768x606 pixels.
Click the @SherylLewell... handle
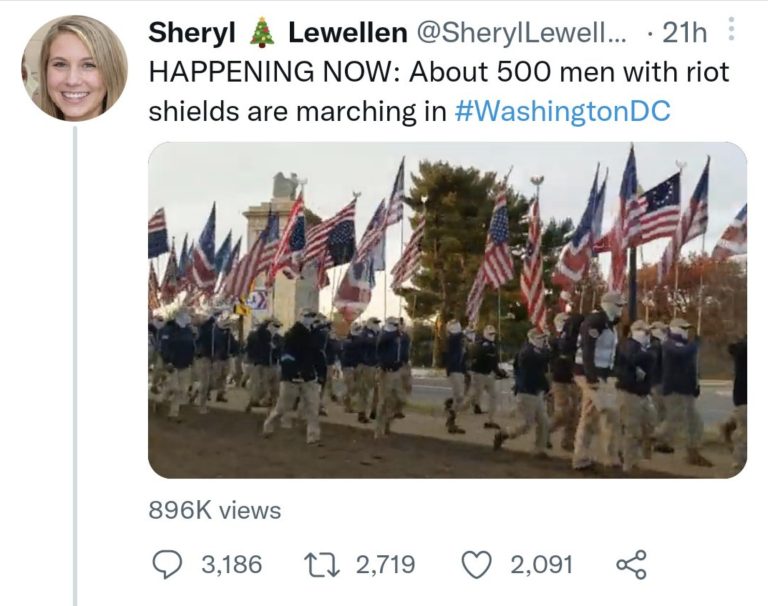[520, 33]
